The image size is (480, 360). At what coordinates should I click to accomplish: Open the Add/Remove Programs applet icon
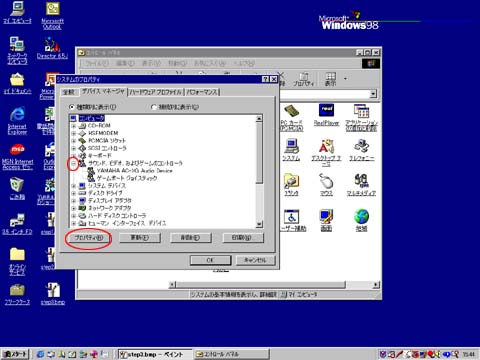coord(361,112)
